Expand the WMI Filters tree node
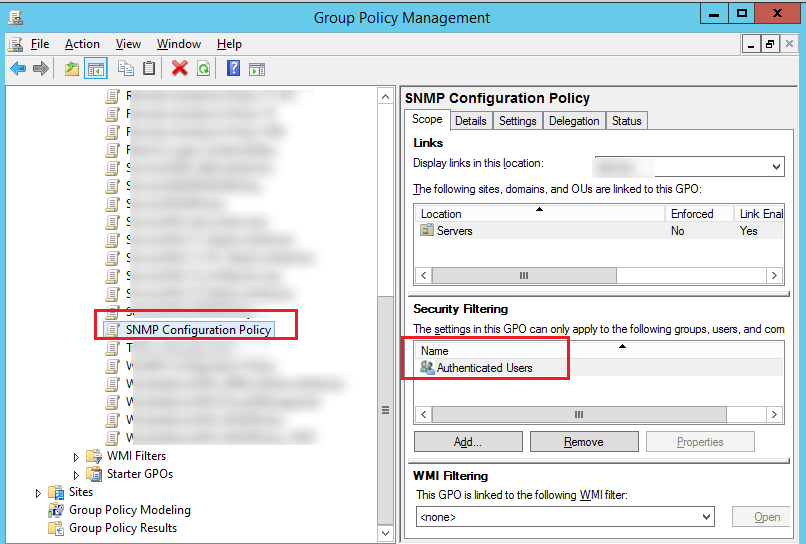The height and width of the screenshot is (544, 806). [x=76, y=456]
